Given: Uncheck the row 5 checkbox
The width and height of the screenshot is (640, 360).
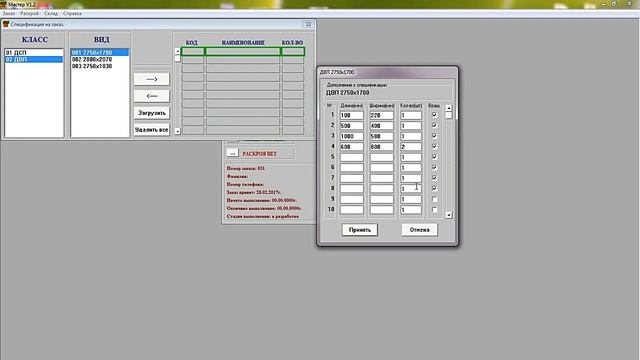Looking at the screenshot, I should pyautogui.click(x=434, y=157).
